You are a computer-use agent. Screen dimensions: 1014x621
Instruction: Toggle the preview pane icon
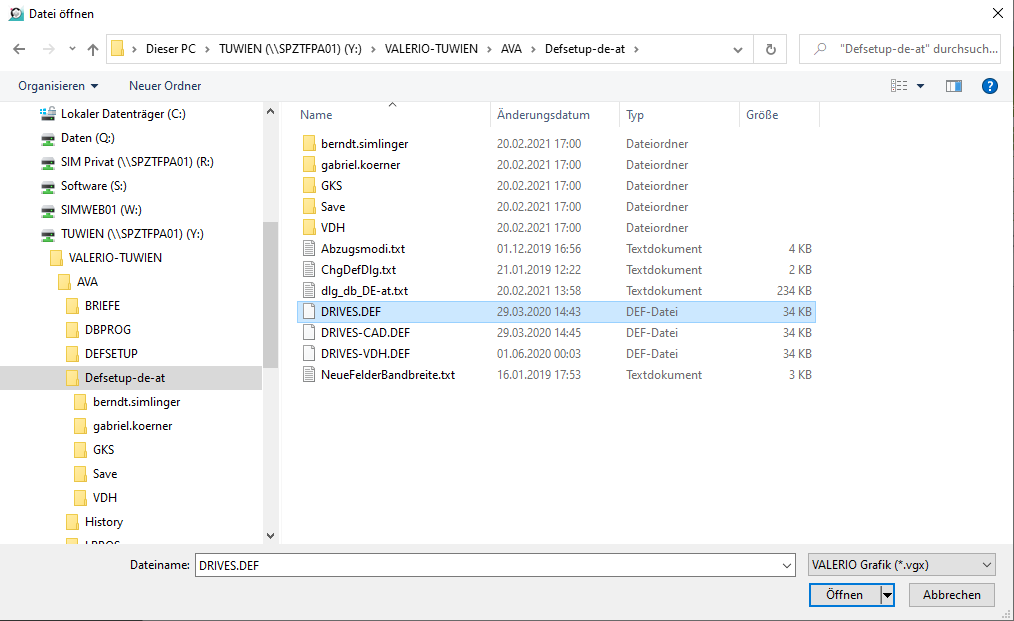[x=953, y=86]
